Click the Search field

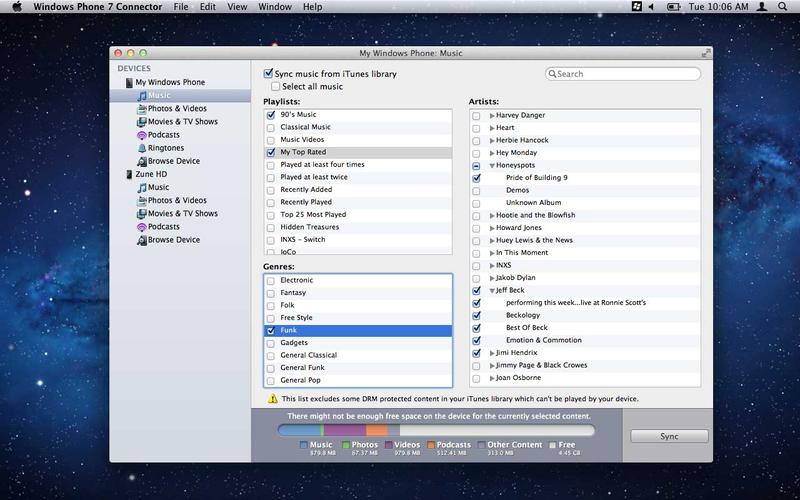click(624, 74)
